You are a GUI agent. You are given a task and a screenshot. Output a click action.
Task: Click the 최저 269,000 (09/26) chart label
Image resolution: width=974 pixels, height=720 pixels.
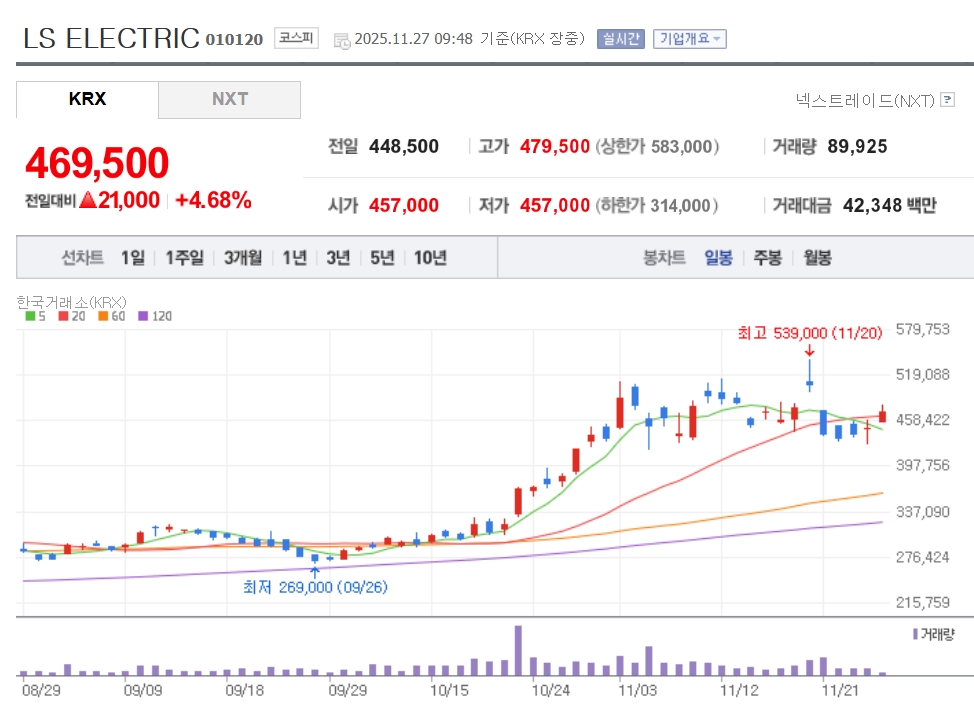[315, 587]
